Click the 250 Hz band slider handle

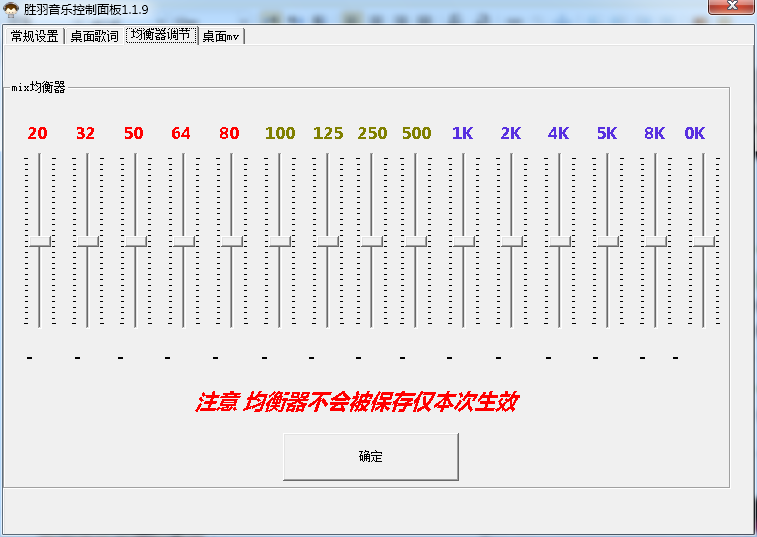(x=371, y=241)
